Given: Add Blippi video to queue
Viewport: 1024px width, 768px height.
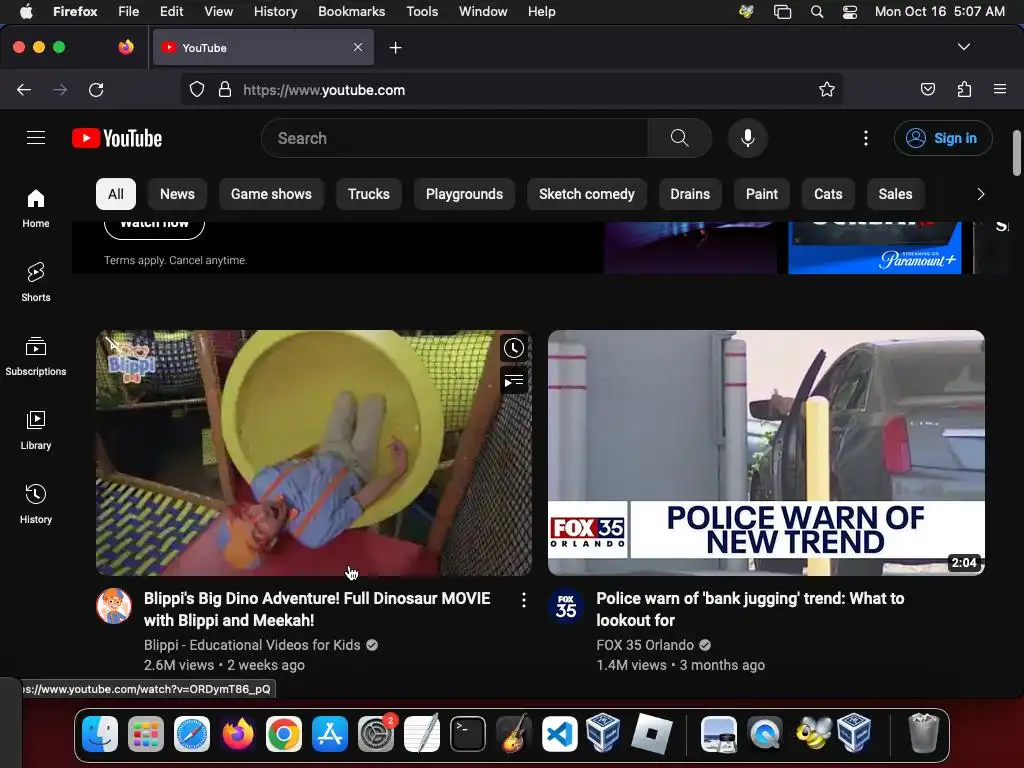Looking at the screenshot, I should 514,381.
